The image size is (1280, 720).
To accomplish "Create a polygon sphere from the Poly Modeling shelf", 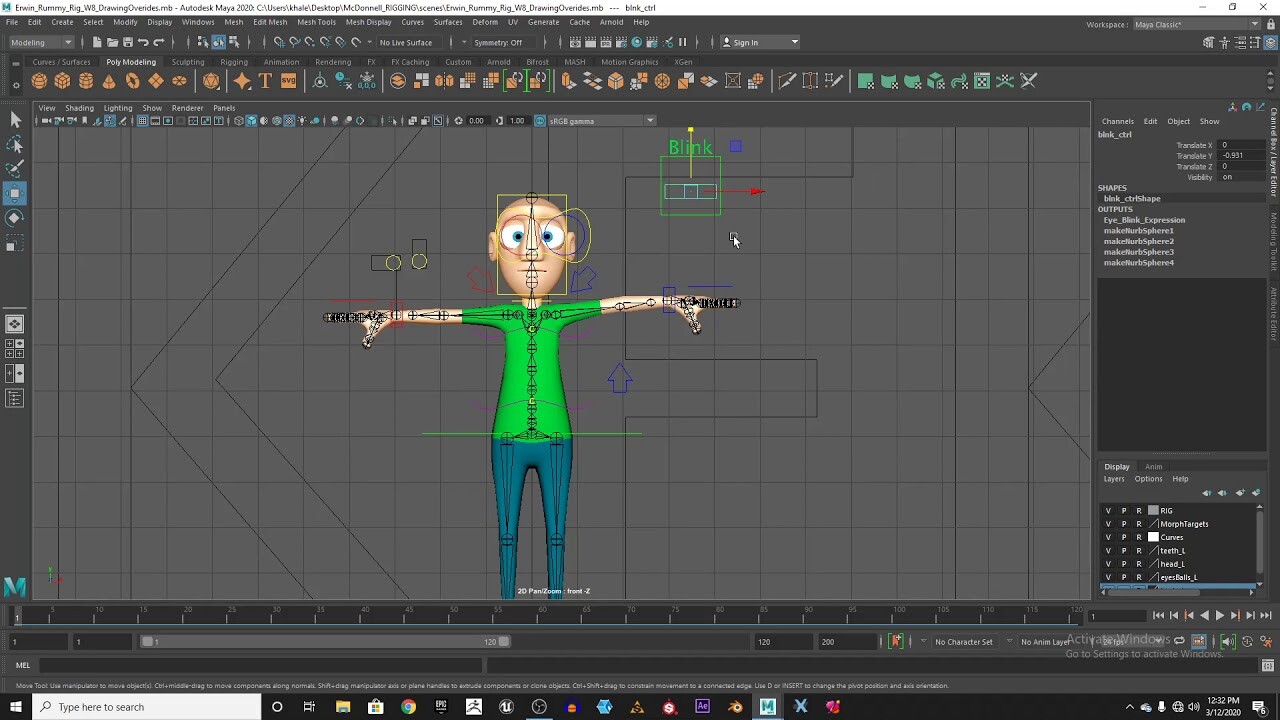I will point(39,81).
